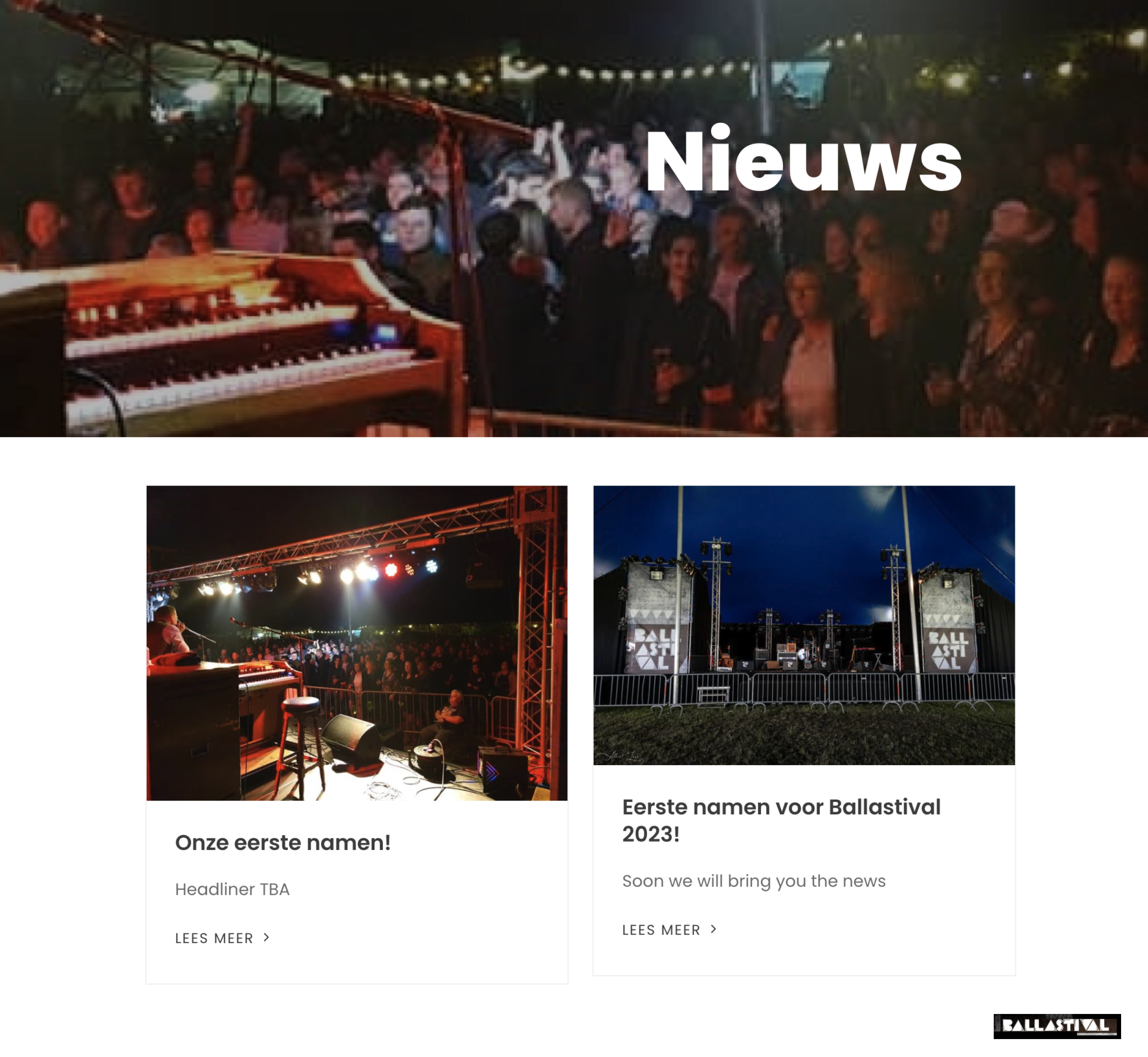Image resolution: width=1148 pixels, height=1057 pixels.
Task: Open the 'Onze eerste namen!' article title
Action: [283, 842]
